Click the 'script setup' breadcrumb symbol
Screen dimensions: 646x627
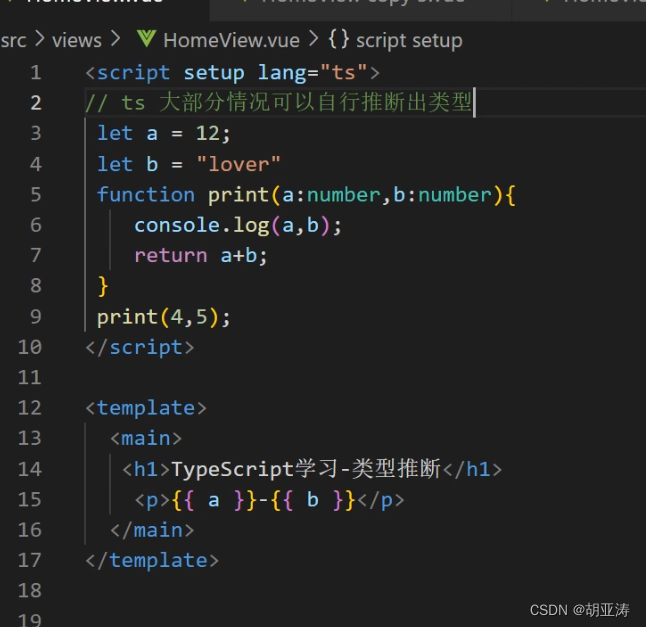tap(409, 40)
